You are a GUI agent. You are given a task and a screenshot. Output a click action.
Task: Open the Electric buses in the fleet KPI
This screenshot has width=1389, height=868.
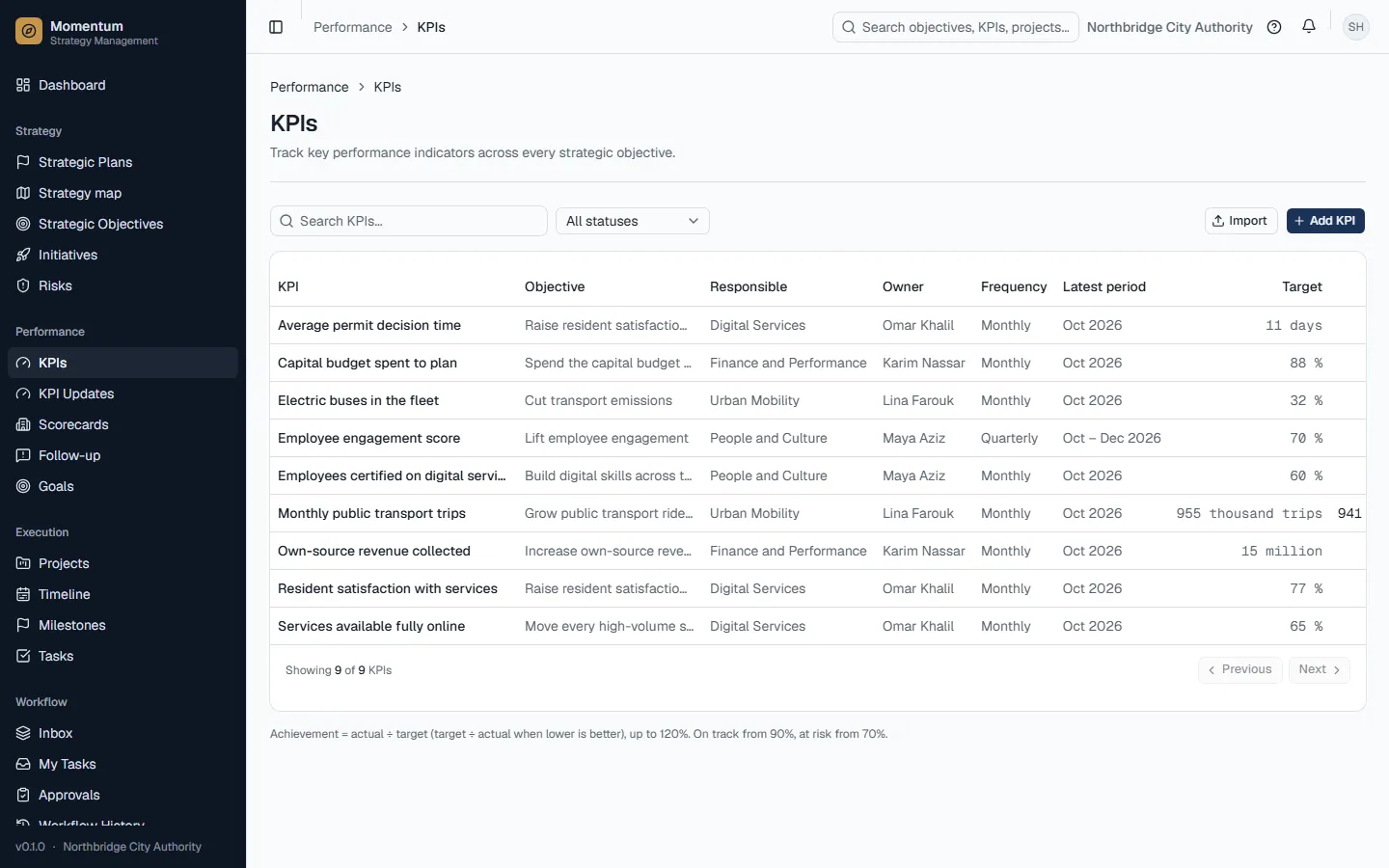tap(358, 400)
